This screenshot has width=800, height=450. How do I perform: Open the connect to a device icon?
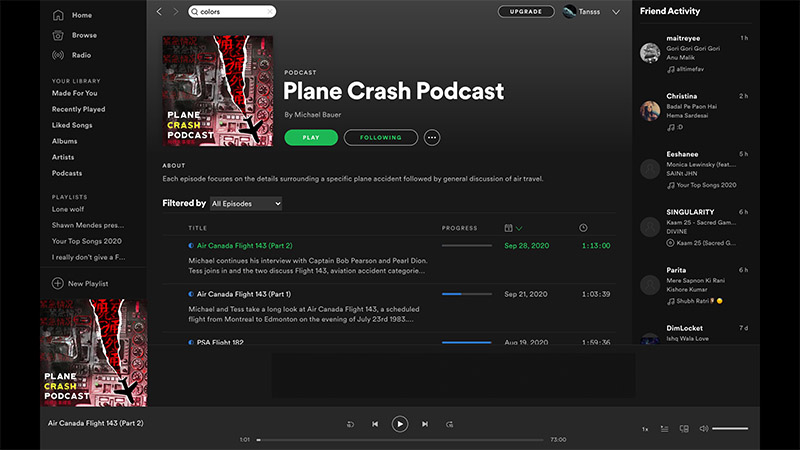(684, 429)
